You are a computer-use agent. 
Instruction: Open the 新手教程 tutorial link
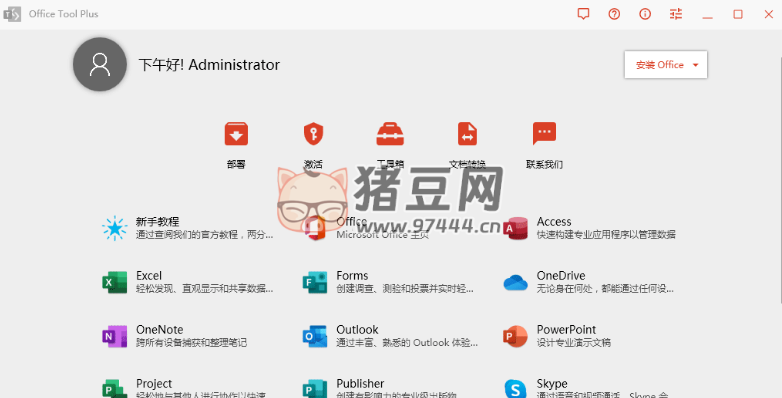click(158, 221)
